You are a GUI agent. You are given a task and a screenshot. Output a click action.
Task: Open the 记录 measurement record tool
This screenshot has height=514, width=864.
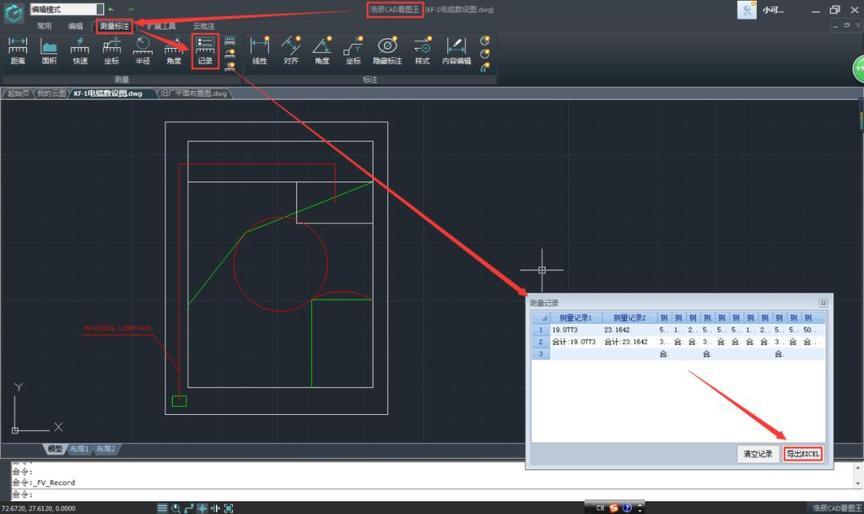coord(204,50)
